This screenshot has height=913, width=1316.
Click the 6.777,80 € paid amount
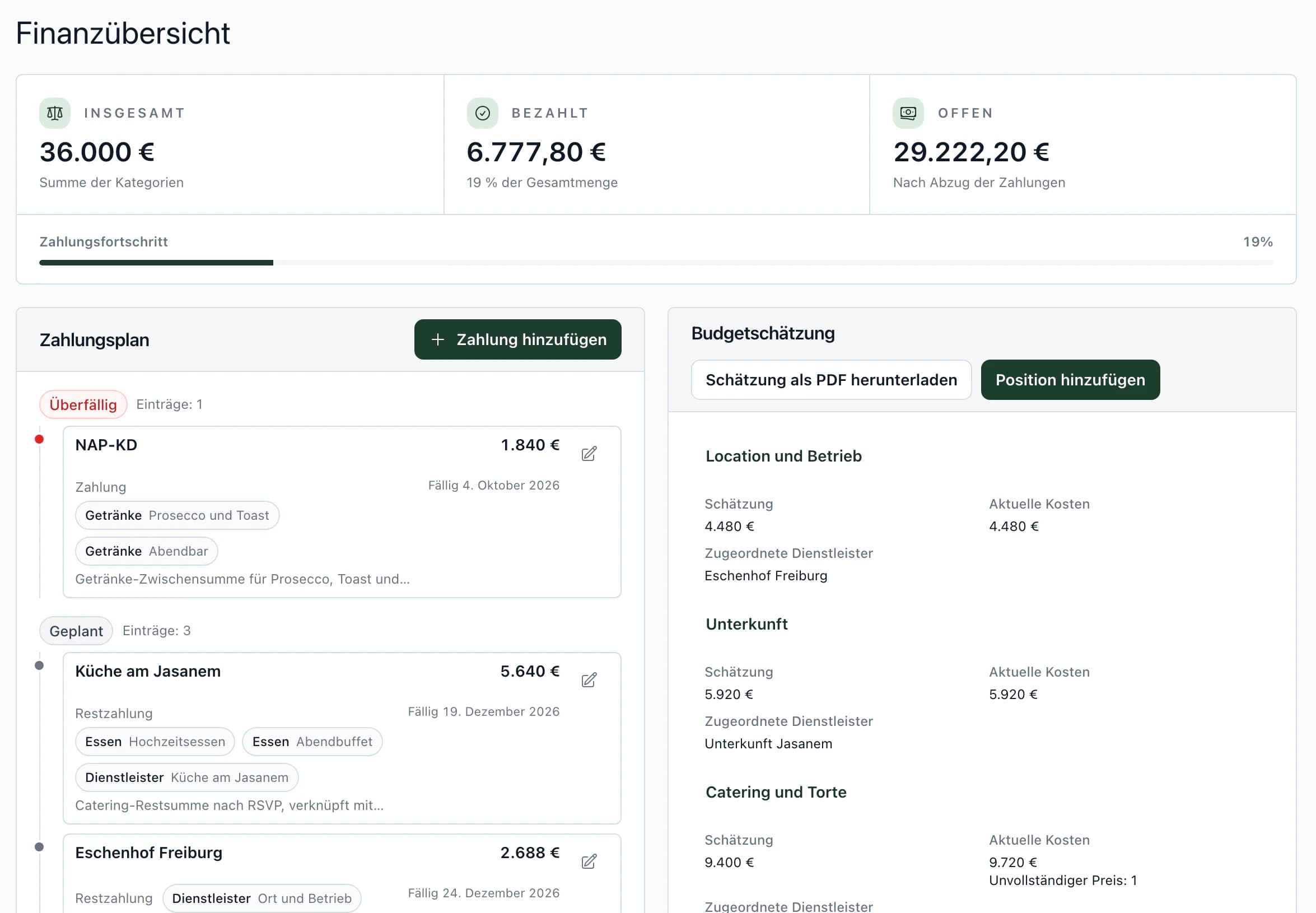coord(536,152)
